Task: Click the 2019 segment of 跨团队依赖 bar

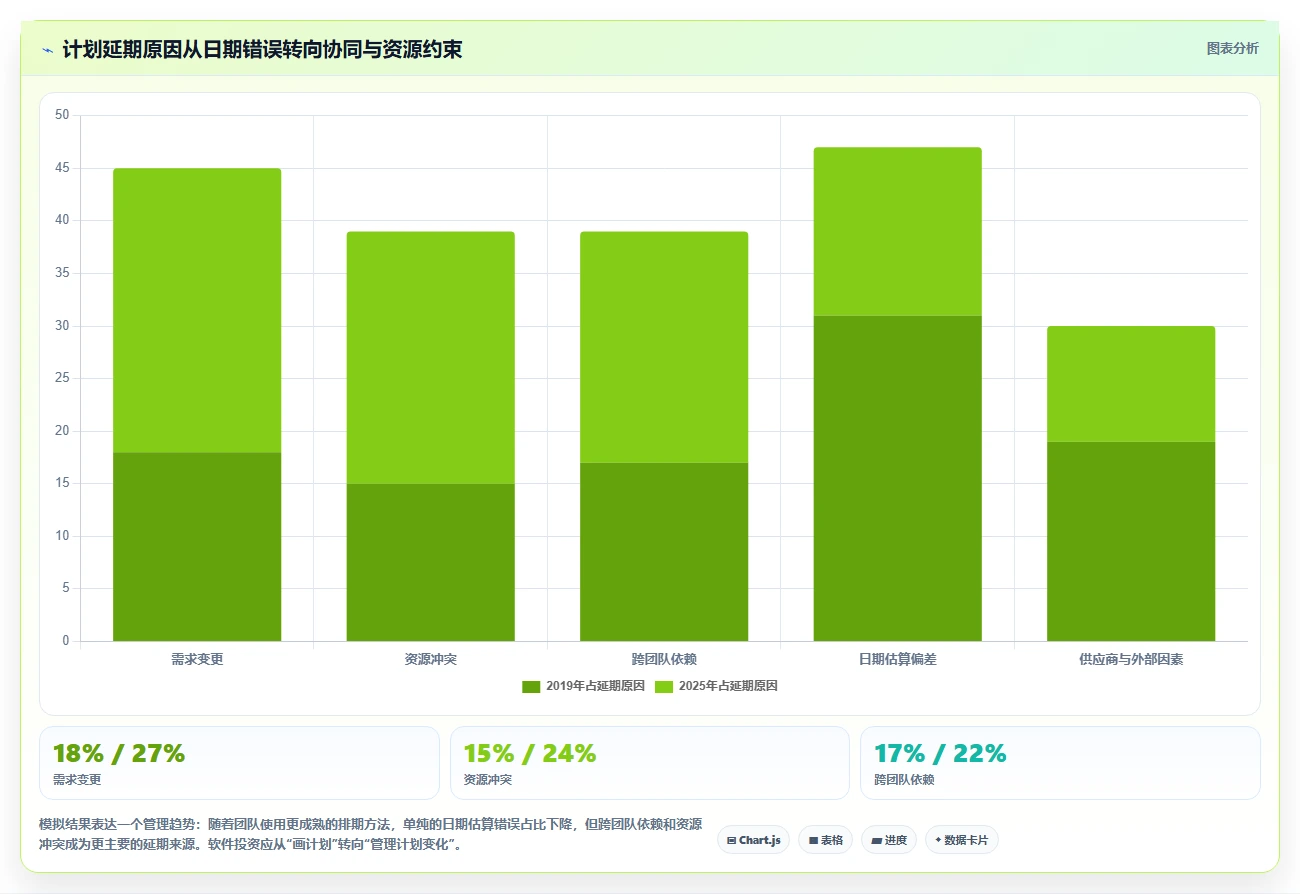Action: (664, 551)
